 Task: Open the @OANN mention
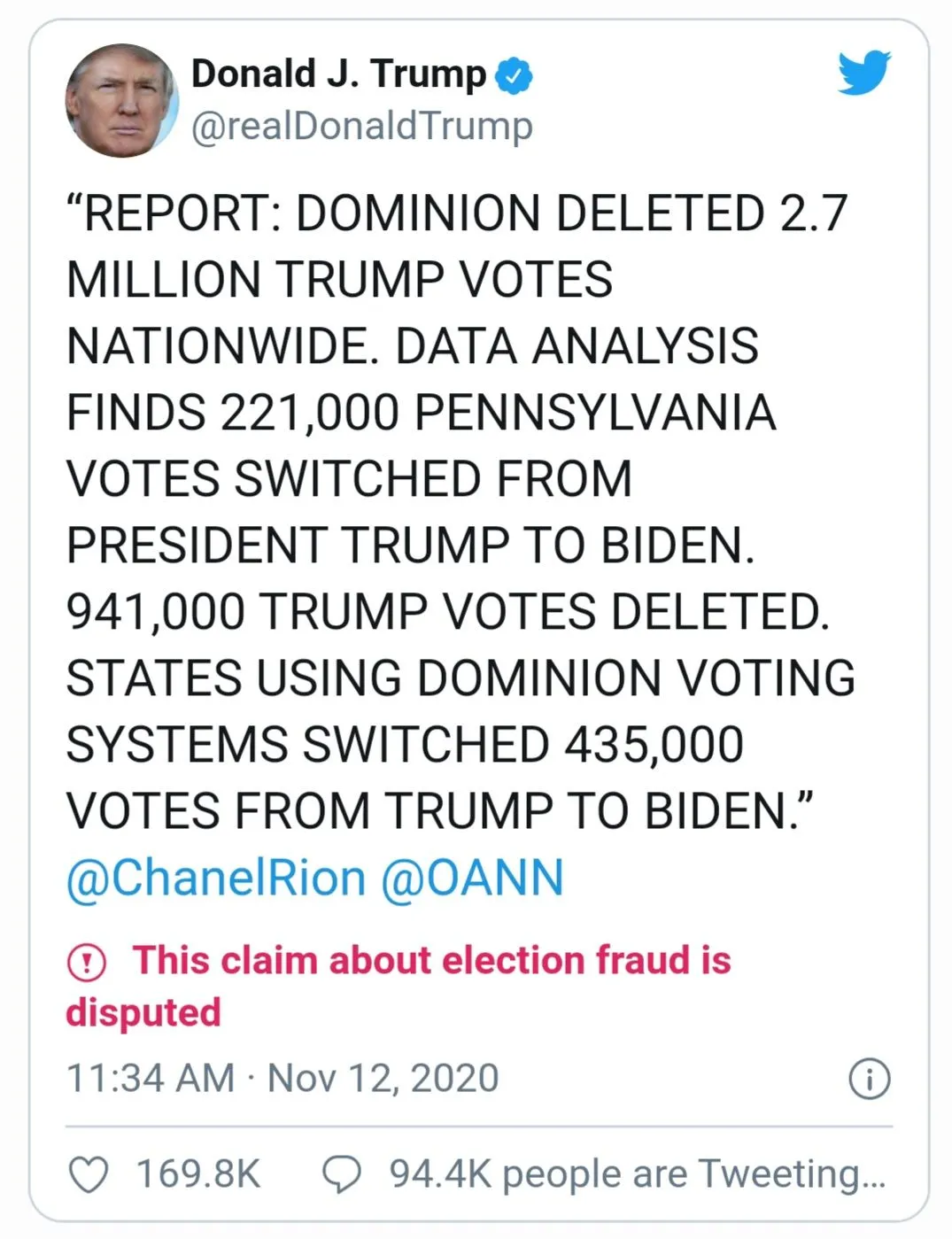(x=472, y=879)
